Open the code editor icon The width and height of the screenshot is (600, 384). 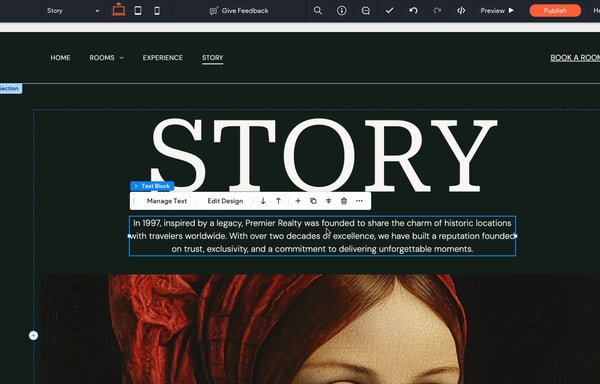[461, 10]
